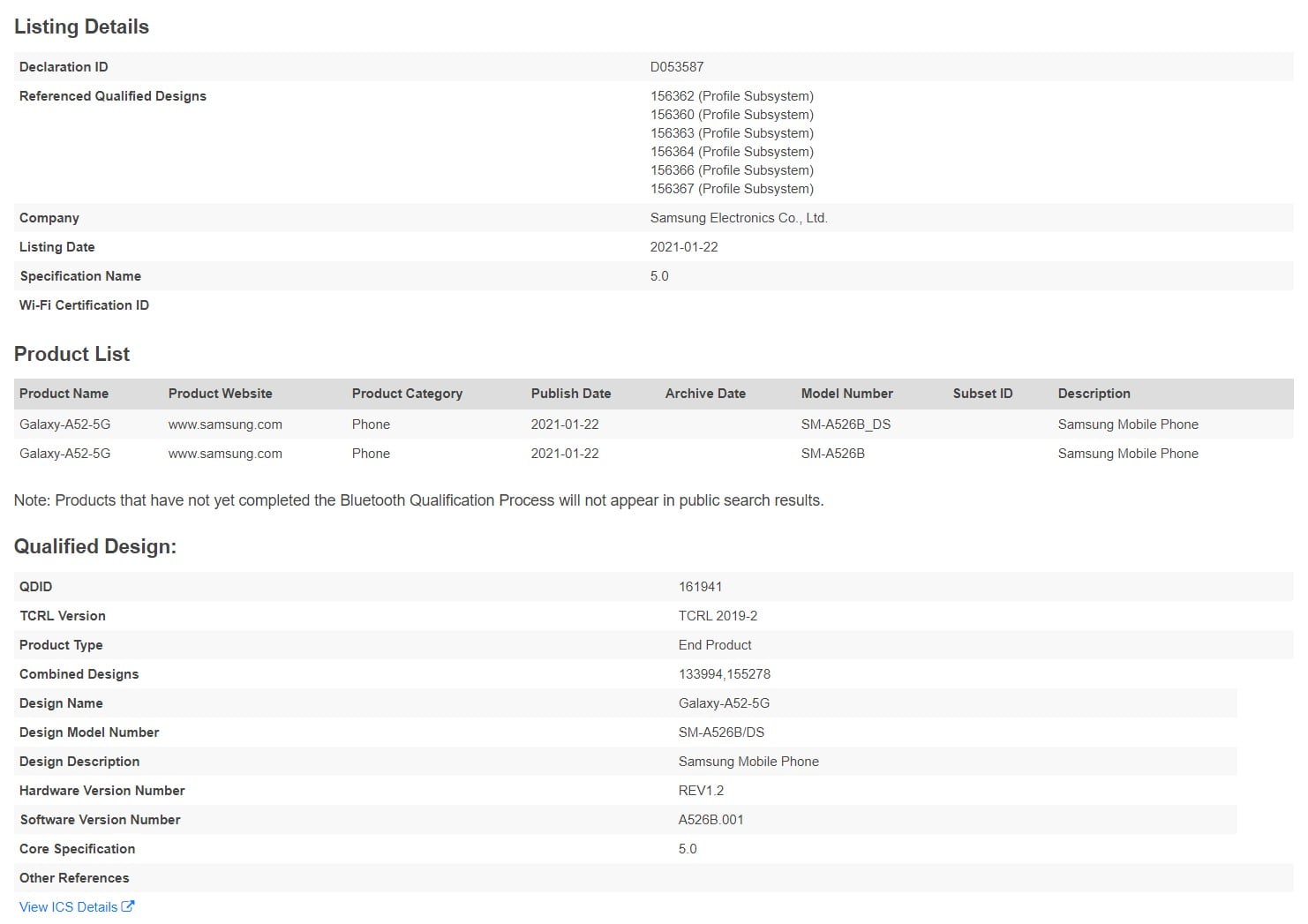Select the Product Website column header

pos(220,394)
